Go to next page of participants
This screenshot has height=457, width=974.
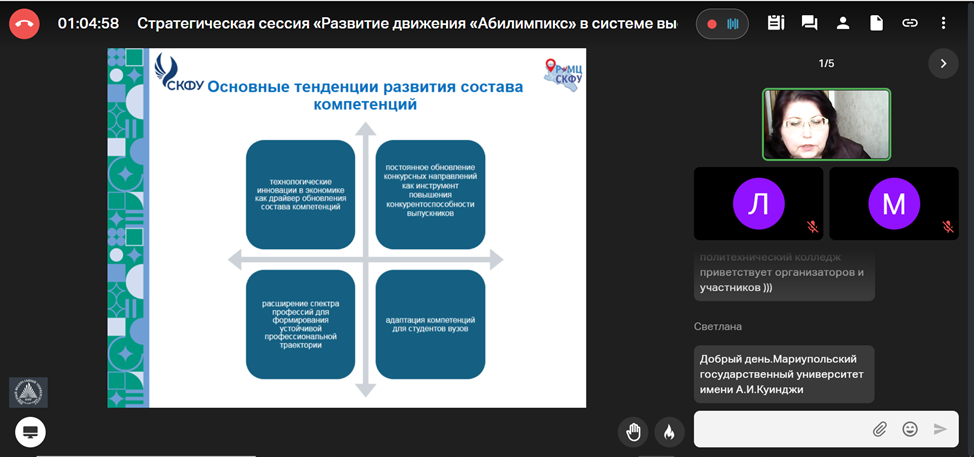pos(942,64)
